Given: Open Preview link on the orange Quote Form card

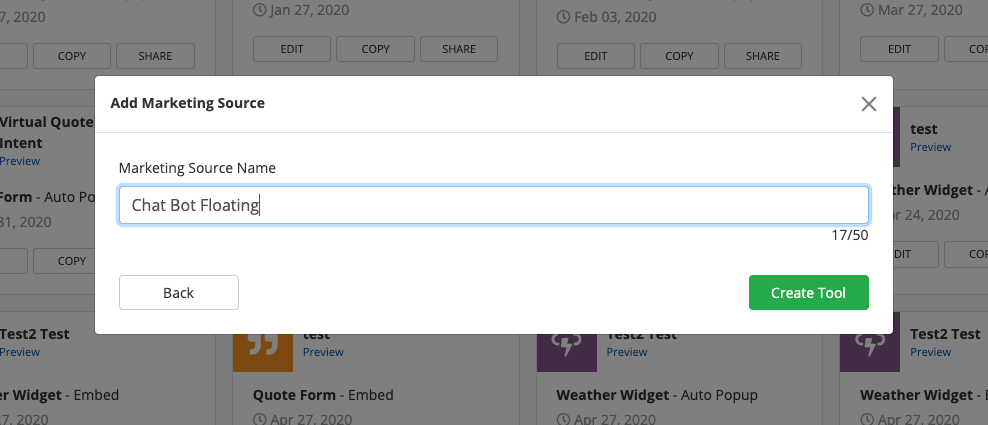Looking at the screenshot, I should pyautogui.click(x=323, y=352).
